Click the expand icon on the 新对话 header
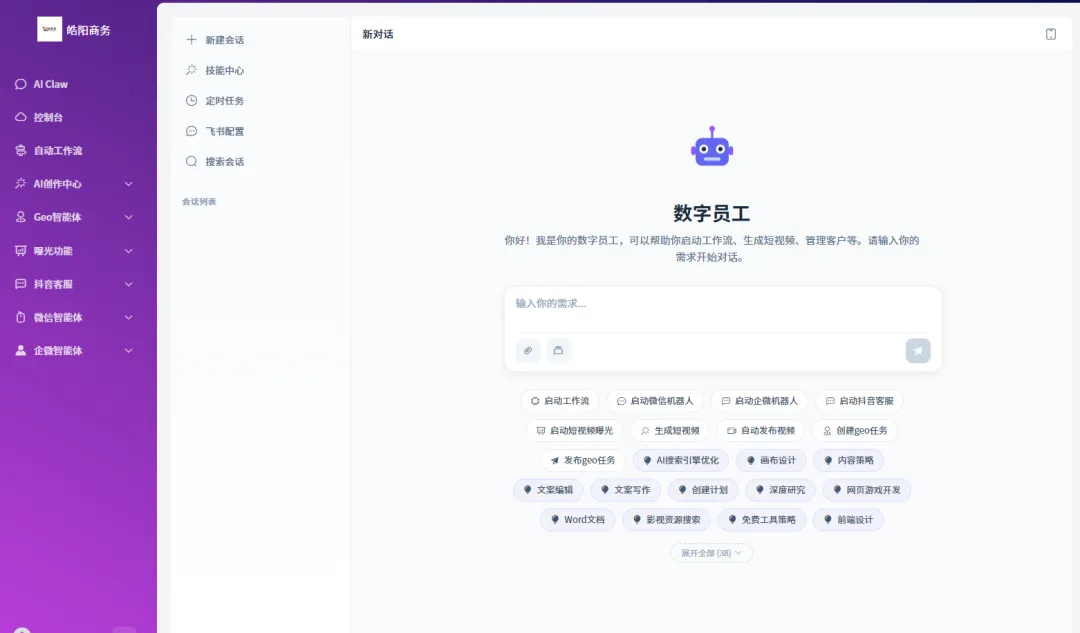 click(1051, 33)
